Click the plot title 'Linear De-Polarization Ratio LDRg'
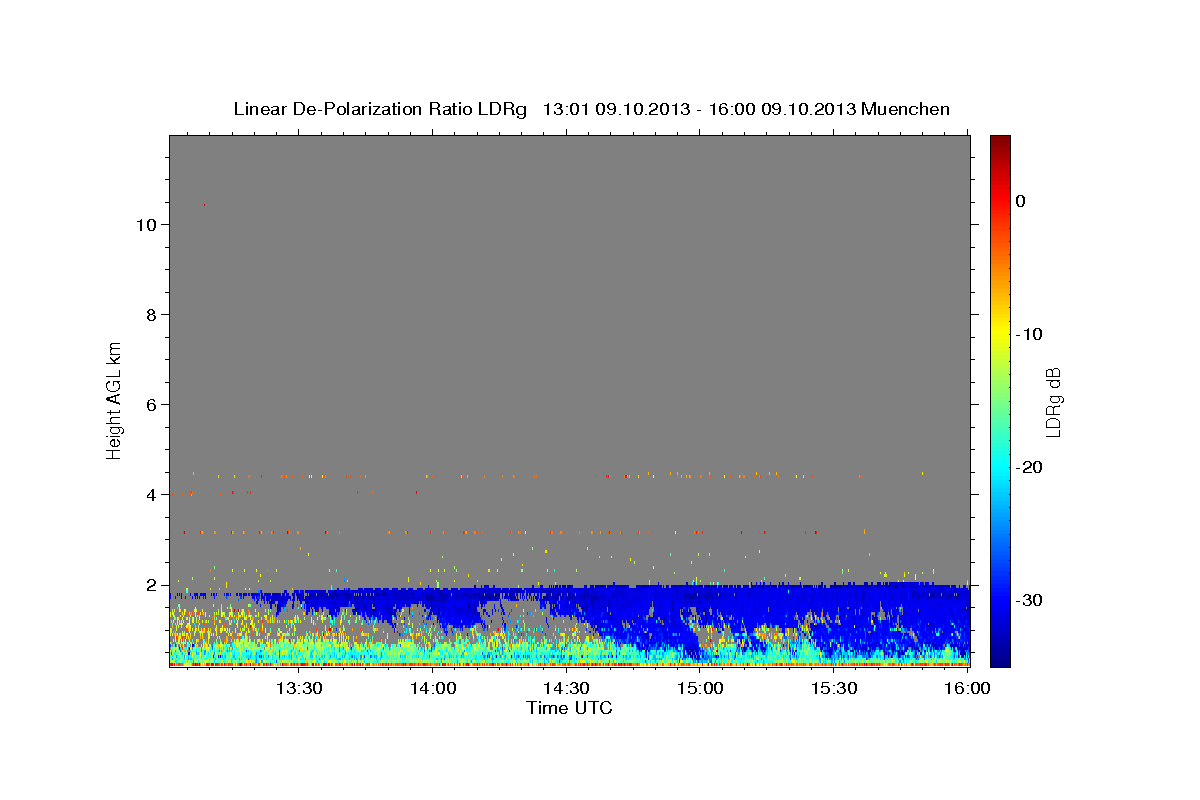Screen dimensions: 1200x800 coord(380,109)
